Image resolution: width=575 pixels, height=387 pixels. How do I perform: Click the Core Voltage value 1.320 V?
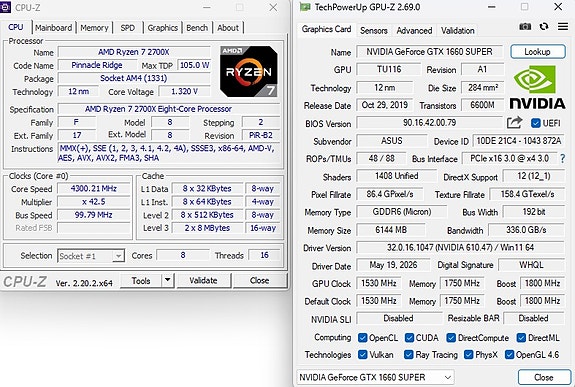(x=184, y=91)
